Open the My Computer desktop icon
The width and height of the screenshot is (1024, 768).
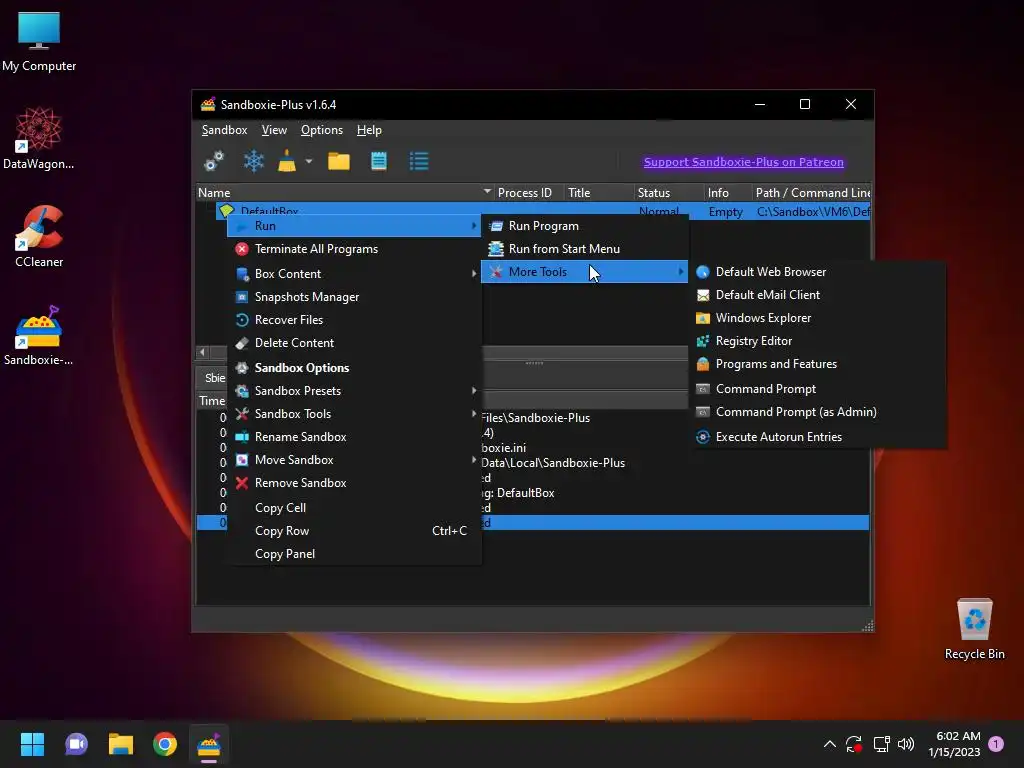(39, 41)
